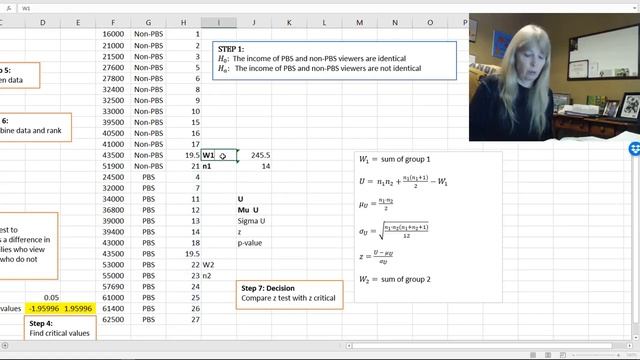Viewport: 640px width, 360px height.
Task: Select rank 19.5 cell beside Non-PBS 43500
Action: (x=184, y=155)
